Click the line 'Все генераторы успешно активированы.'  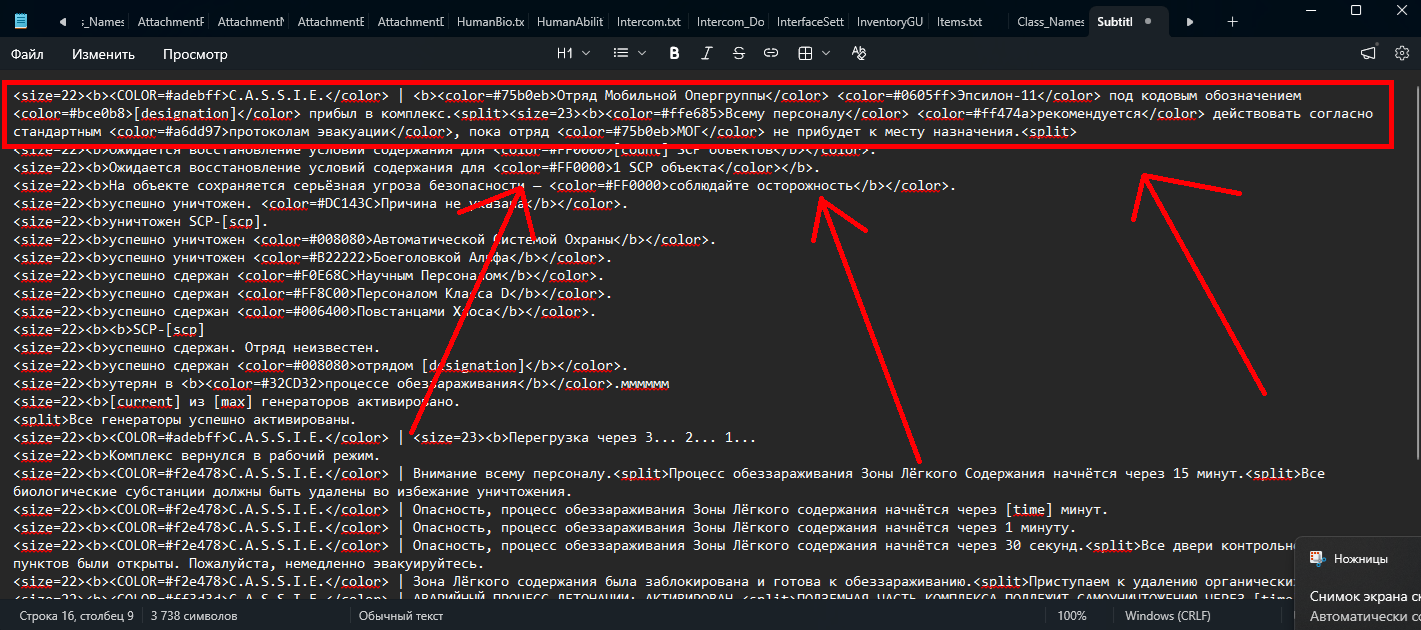click(x=184, y=420)
